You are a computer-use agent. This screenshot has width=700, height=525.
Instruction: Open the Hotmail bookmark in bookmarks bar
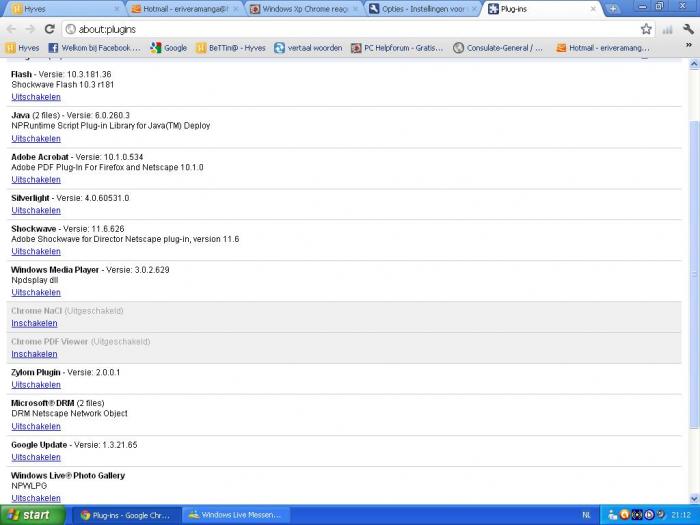pyautogui.click(x=603, y=48)
